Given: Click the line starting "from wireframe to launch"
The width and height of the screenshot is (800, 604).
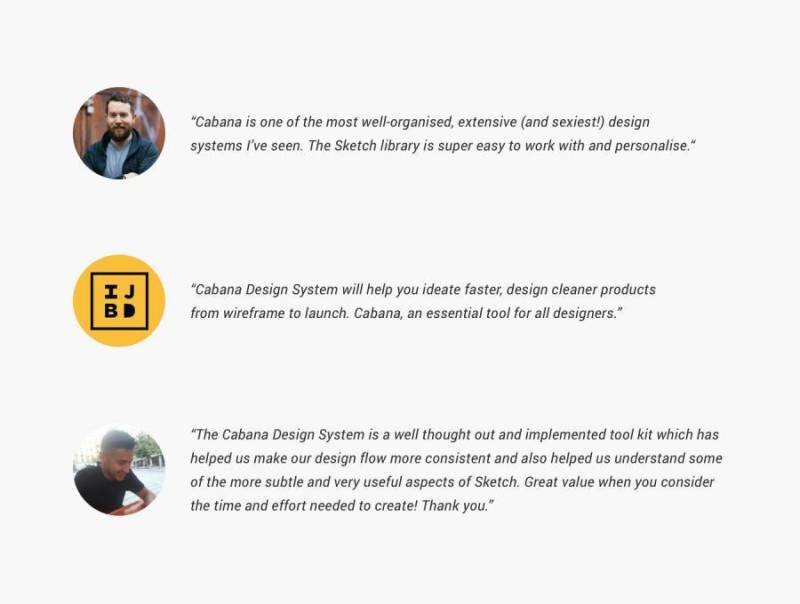Looking at the screenshot, I should tap(406, 313).
